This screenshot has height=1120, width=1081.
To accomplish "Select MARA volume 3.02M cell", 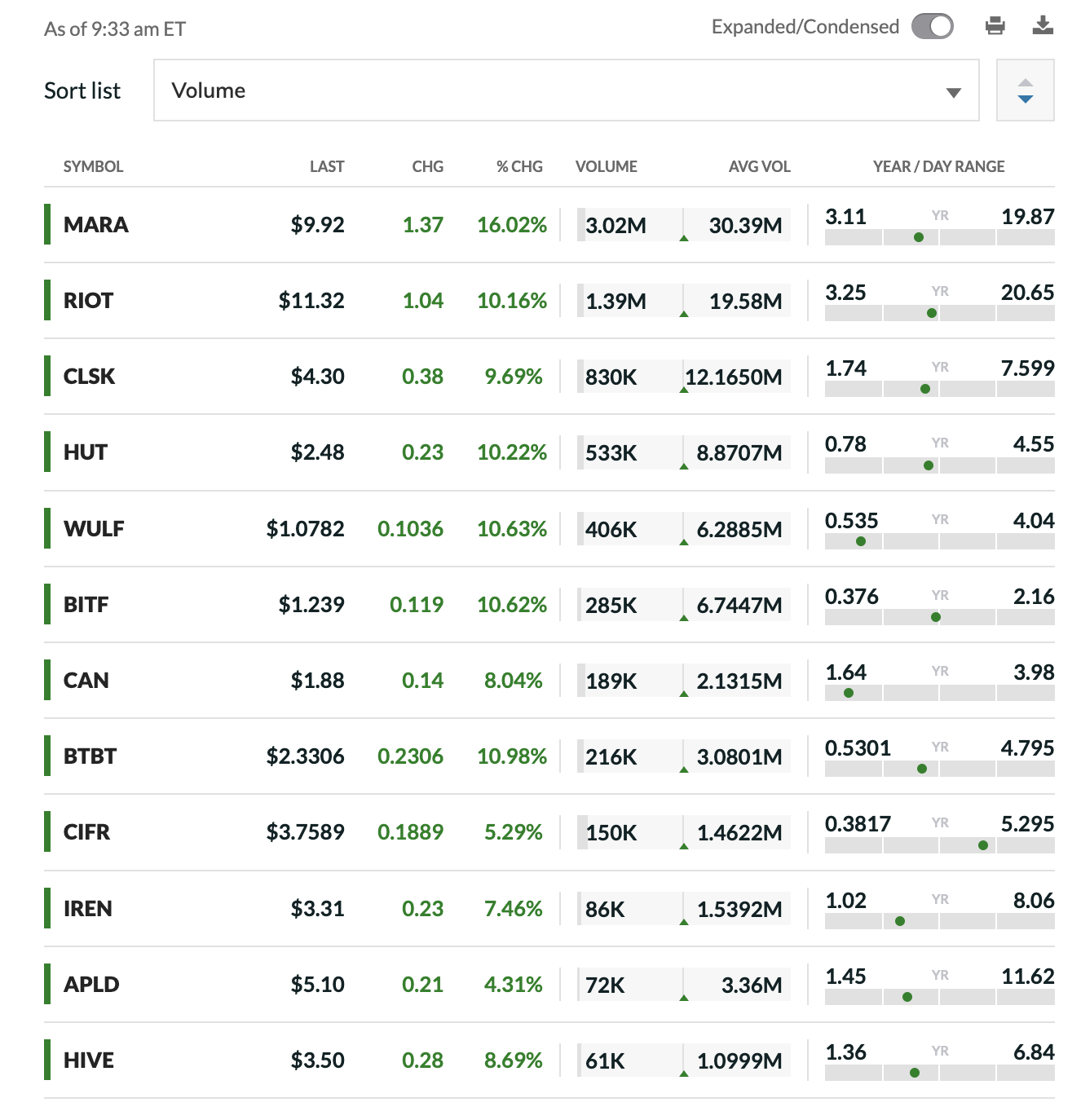I will click(x=616, y=226).
